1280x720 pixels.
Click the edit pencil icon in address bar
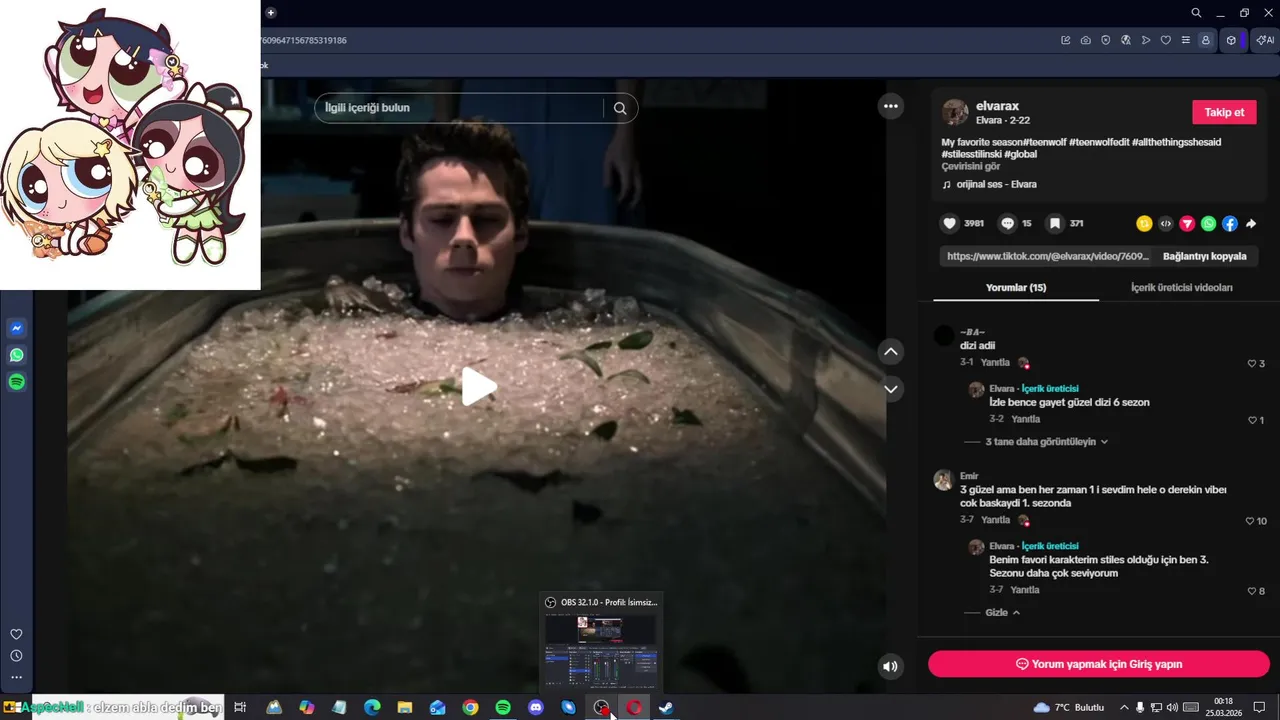[x=1066, y=40]
